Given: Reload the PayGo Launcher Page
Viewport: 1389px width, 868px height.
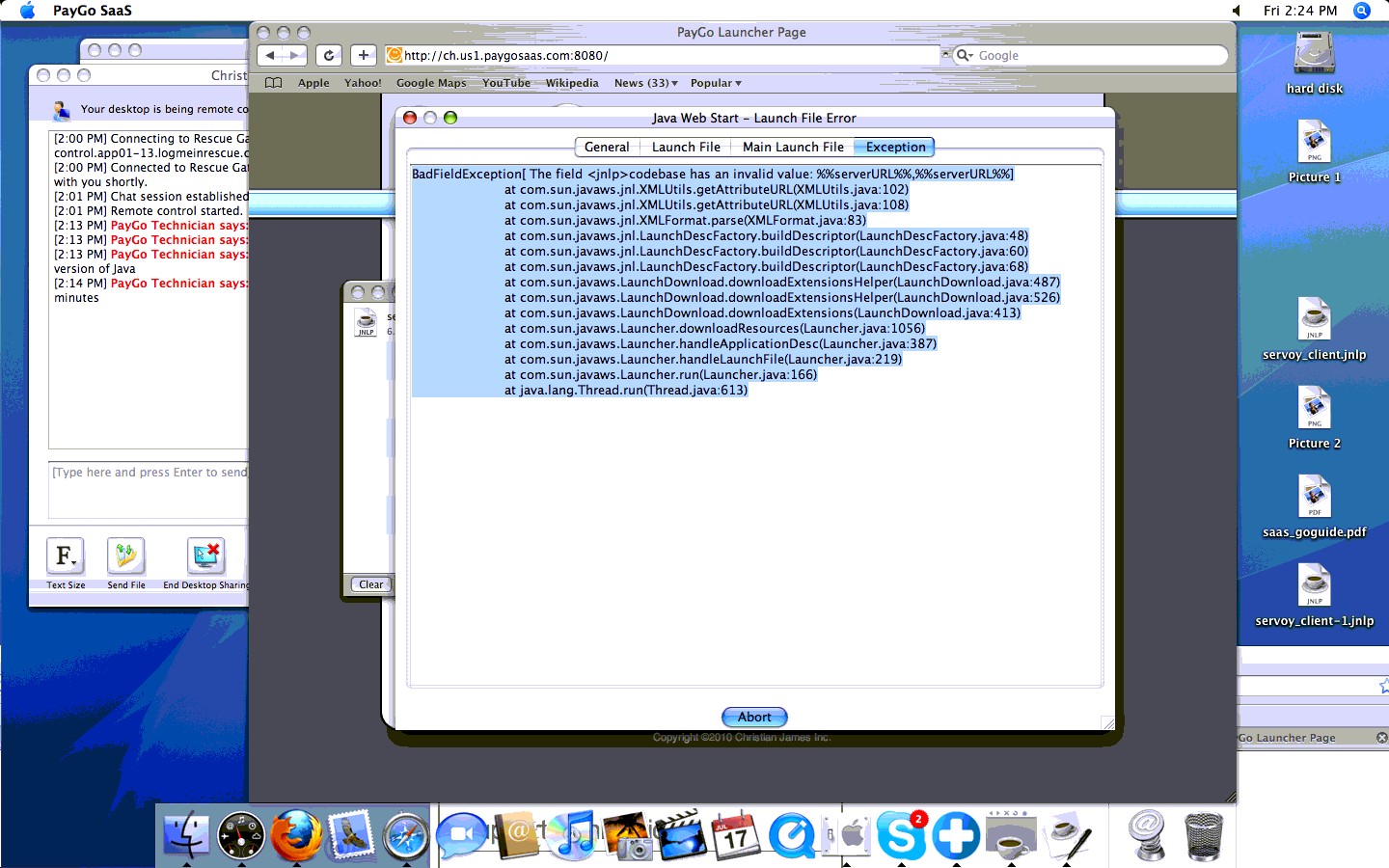Looking at the screenshot, I should point(329,55).
